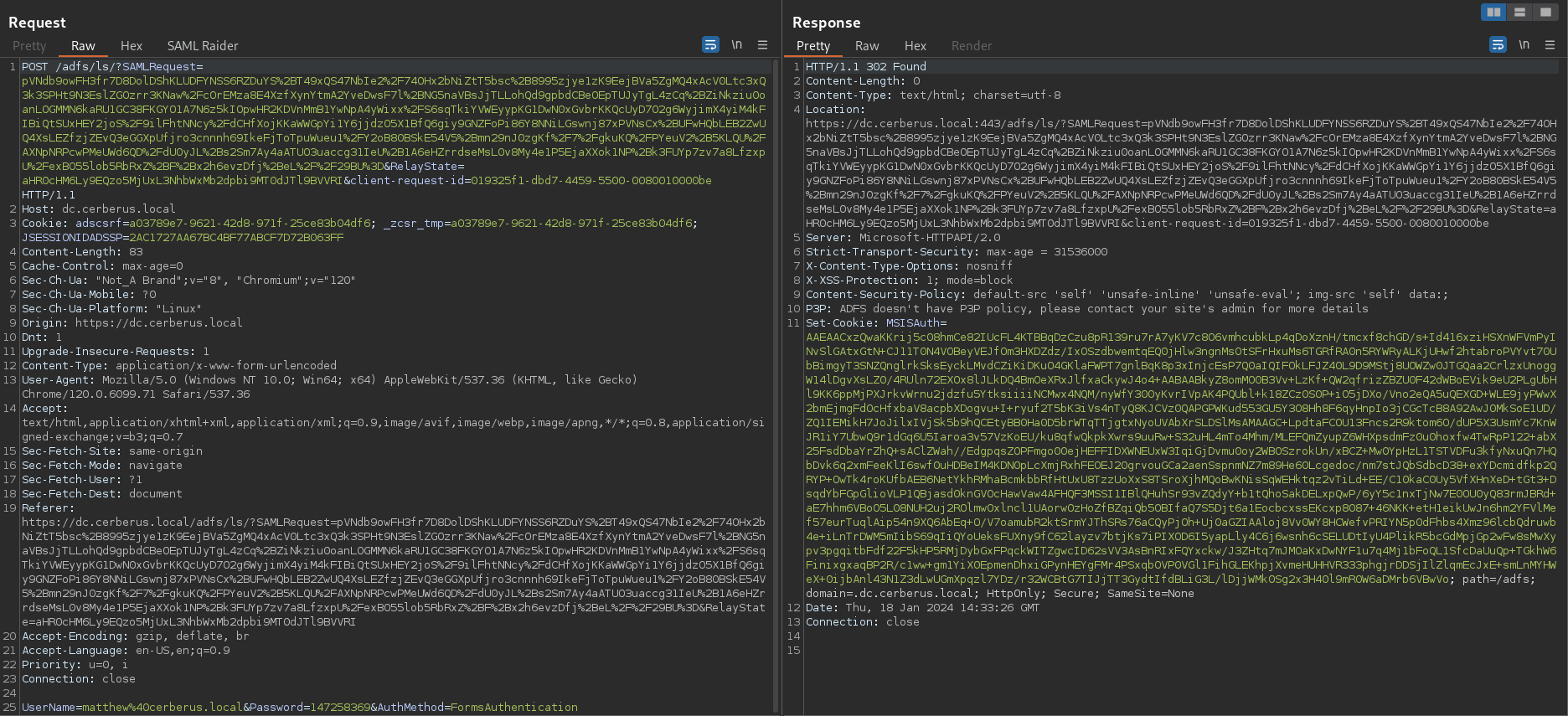Show non-printable characters in Request panel
The width and height of the screenshot is (1568, 716).
tap(736, 45)
